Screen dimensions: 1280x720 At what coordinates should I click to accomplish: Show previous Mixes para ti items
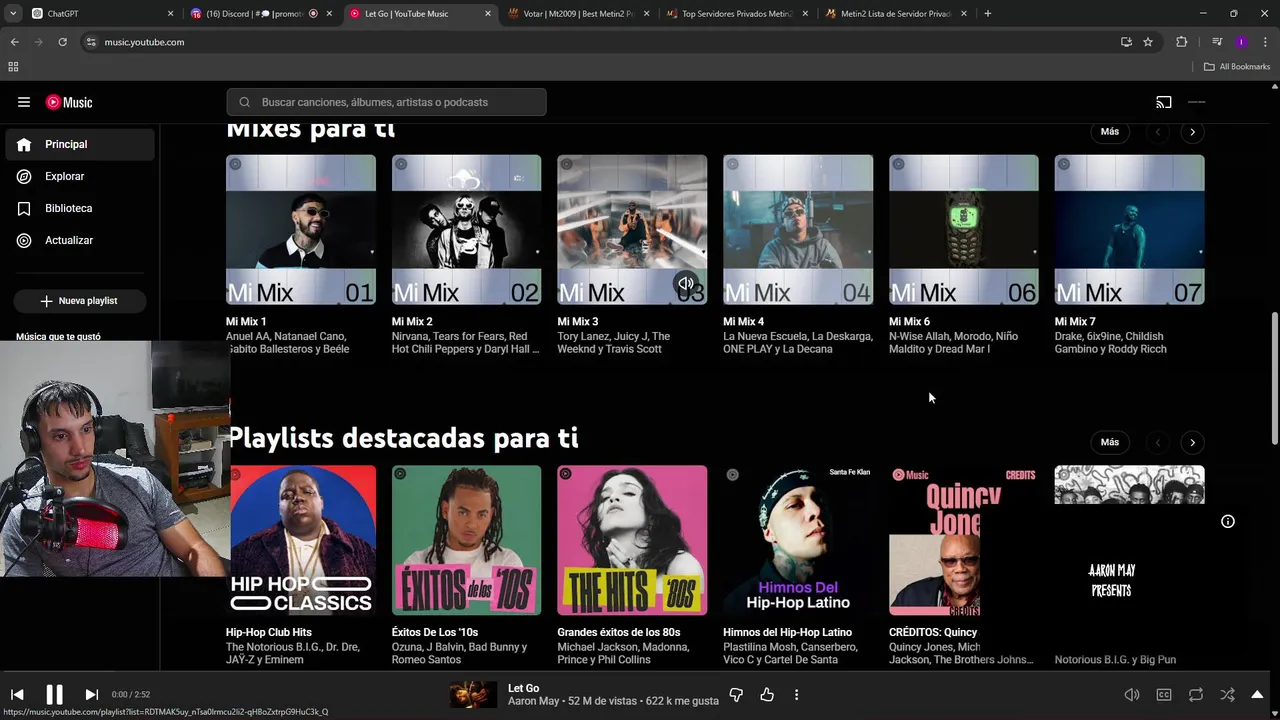[1158, 131]
